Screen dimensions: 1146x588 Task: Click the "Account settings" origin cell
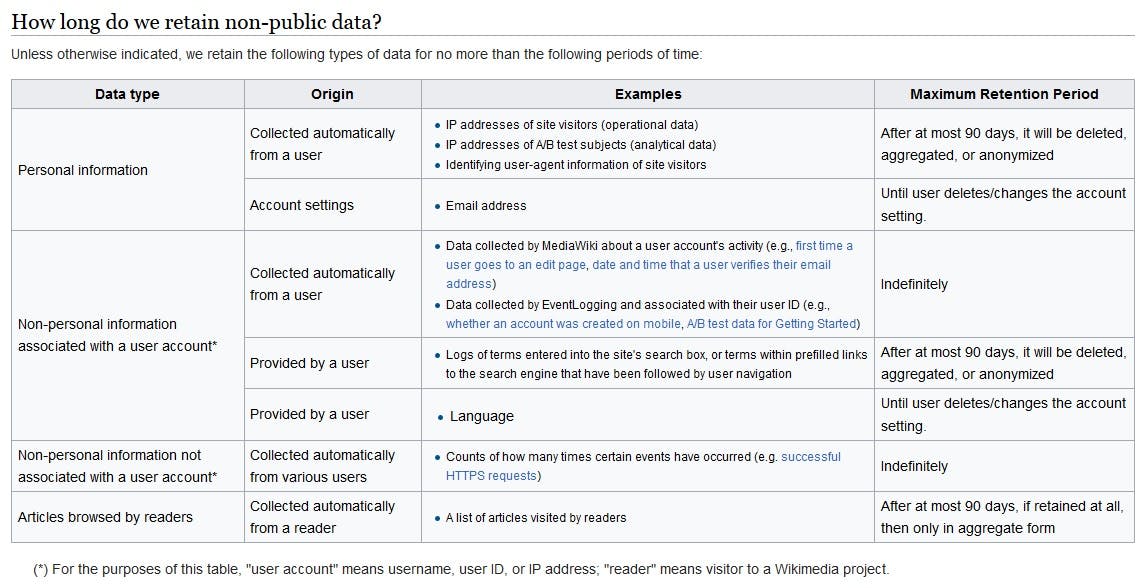[x=302, y=205]
